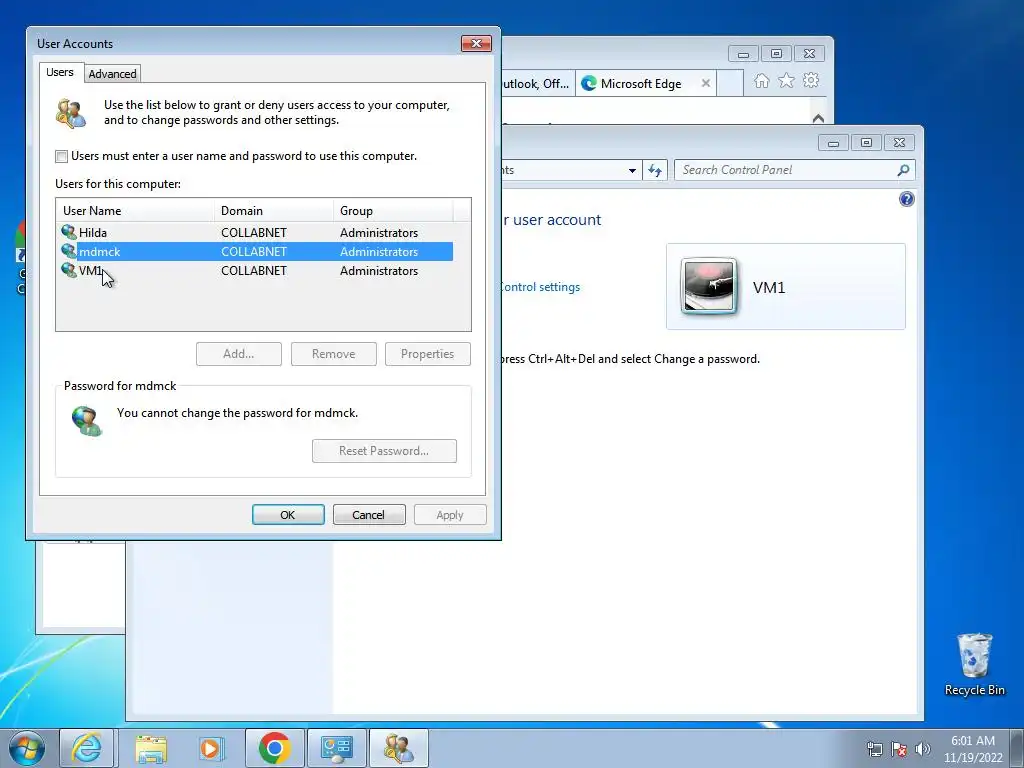
Task: Sort by Group column header
Action: click(x=392, y=211)
